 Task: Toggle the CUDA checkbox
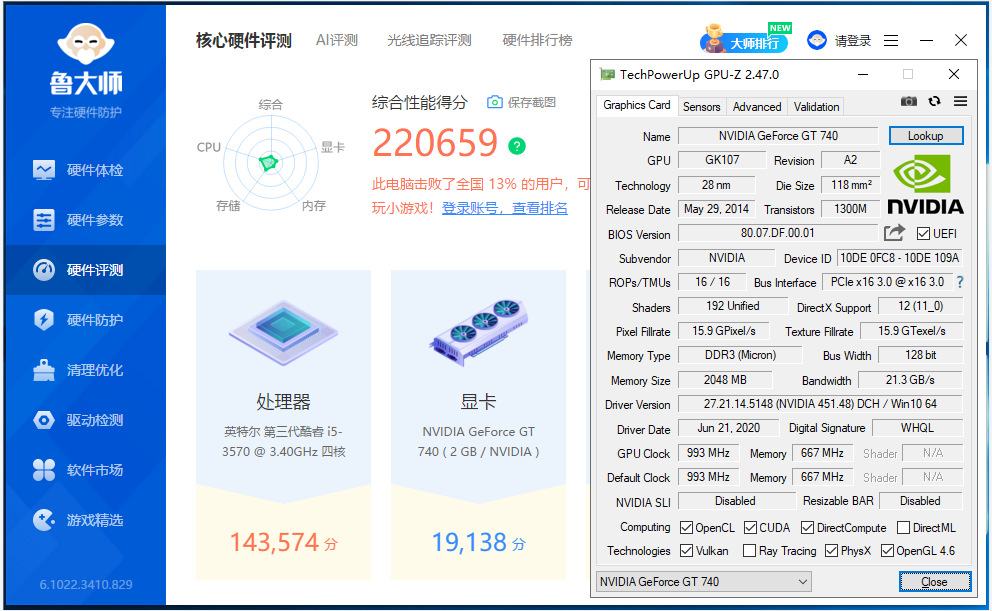[750, 528]
